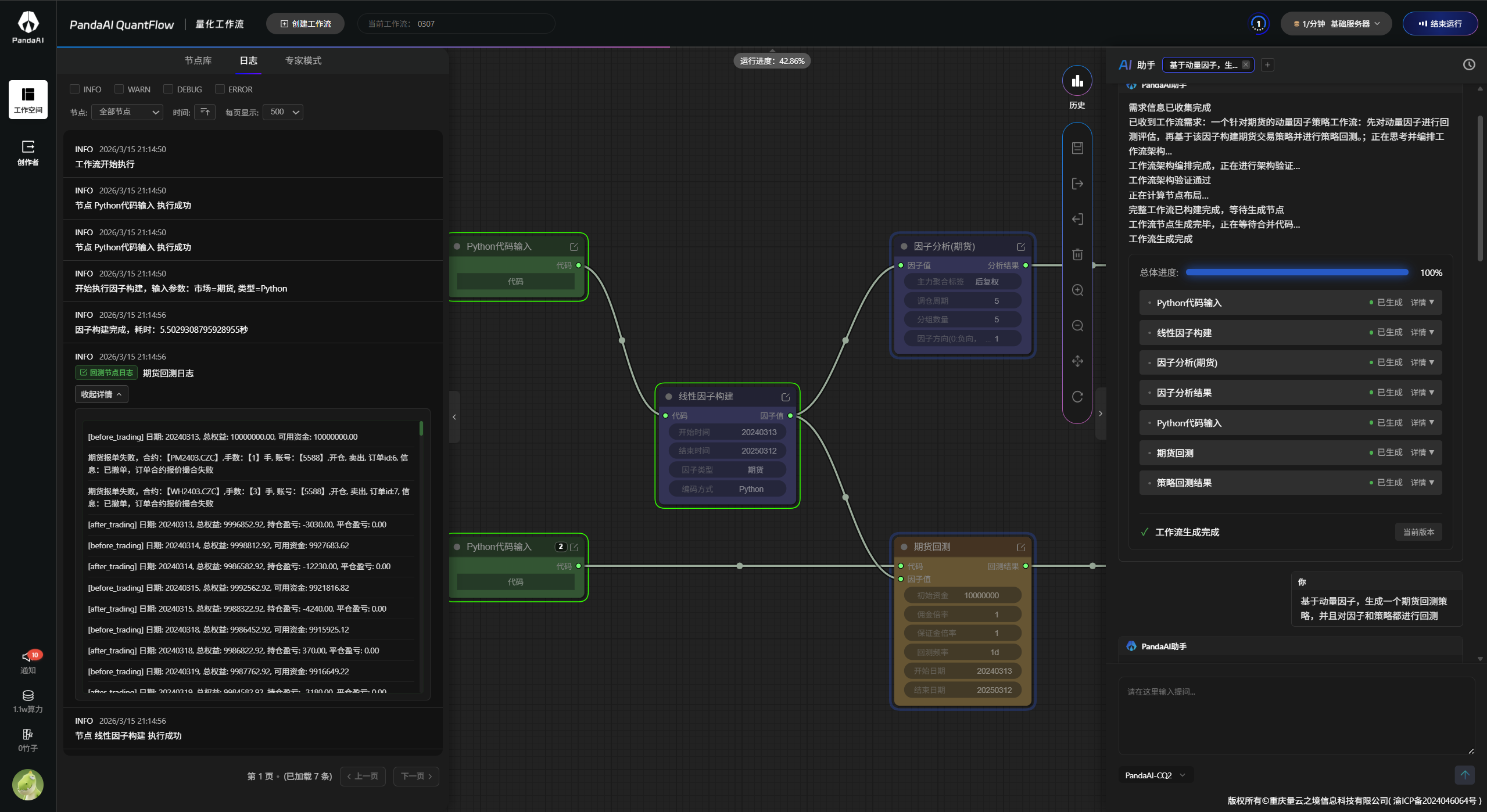Open the AI assistant chat history clock icon

(1469, 64)
